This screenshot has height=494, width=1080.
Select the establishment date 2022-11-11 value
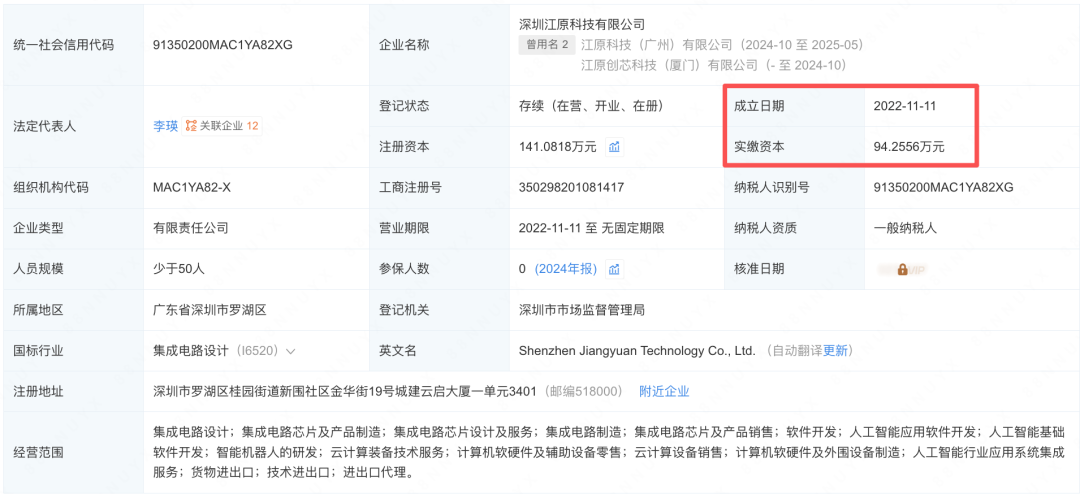coord(904,106)
